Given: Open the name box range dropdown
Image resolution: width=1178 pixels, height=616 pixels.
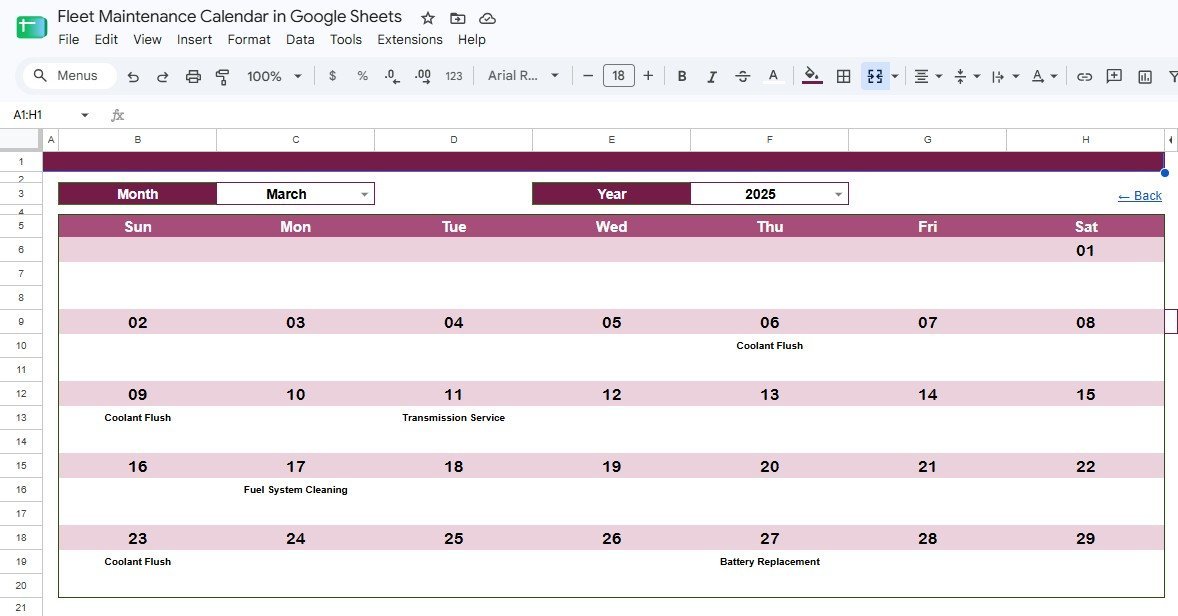Looking at the screenshot, I should pos(85,115).
